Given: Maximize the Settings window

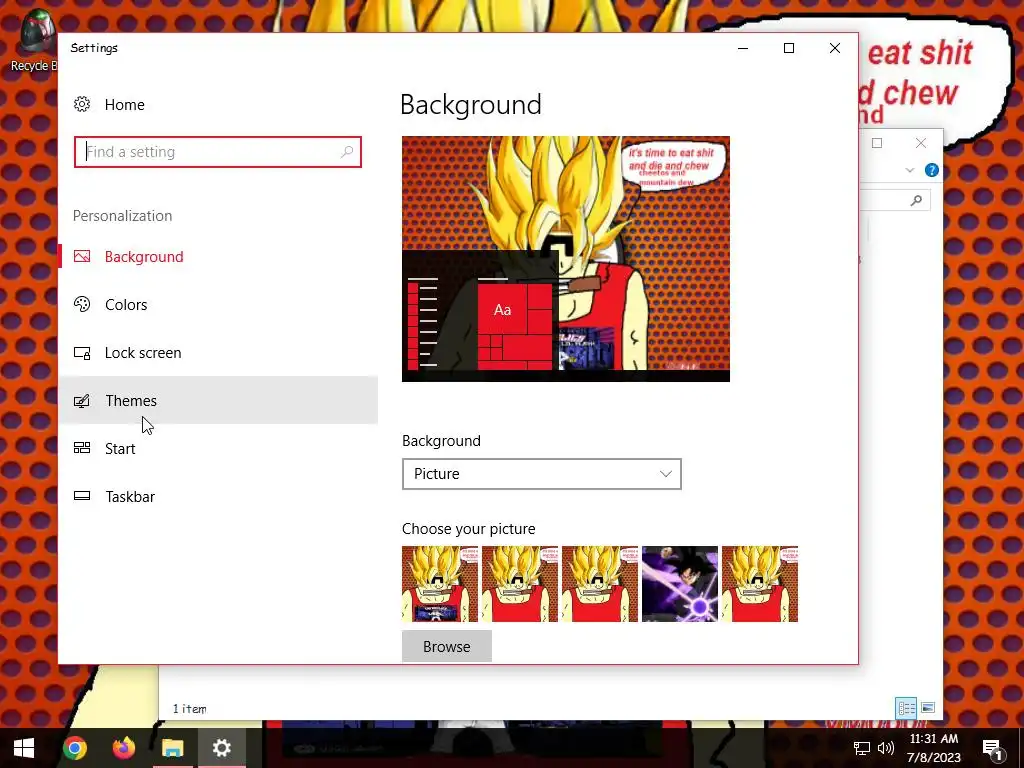Looking at the screenshot, I should pyautogui.click(x=789, y=48).
